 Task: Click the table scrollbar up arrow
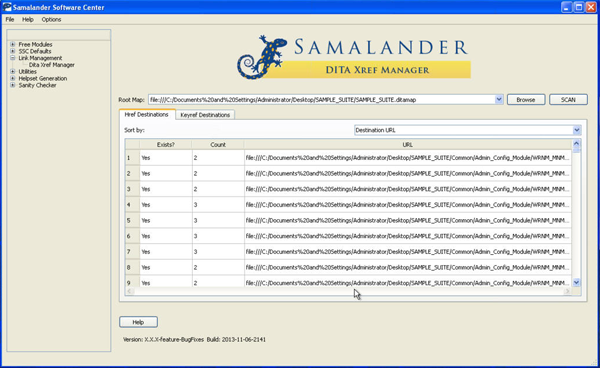pyautogui.click(x=576, y=144)
